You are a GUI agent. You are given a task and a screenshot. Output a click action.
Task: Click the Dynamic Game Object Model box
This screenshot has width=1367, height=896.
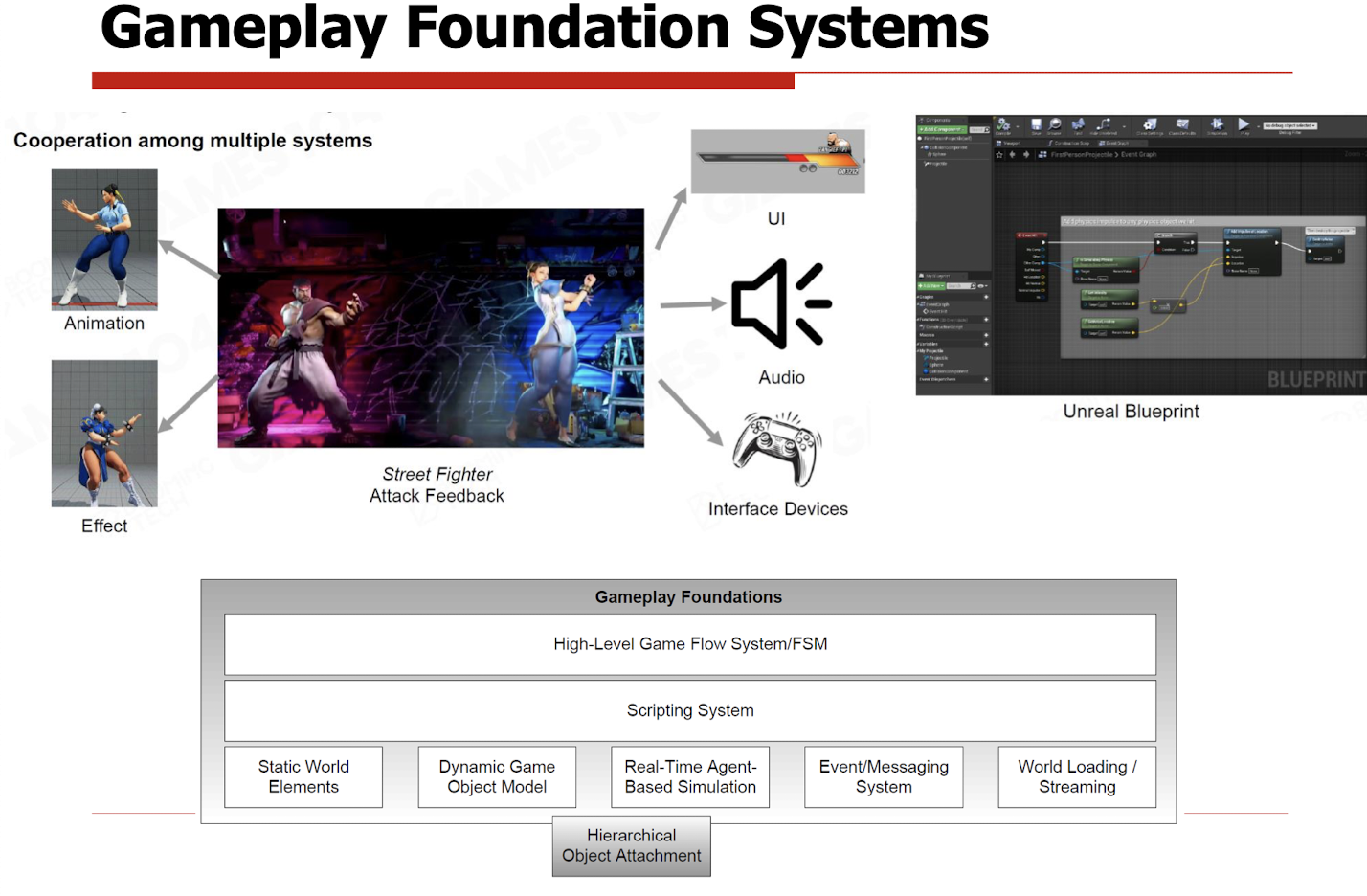coord(497,777)
